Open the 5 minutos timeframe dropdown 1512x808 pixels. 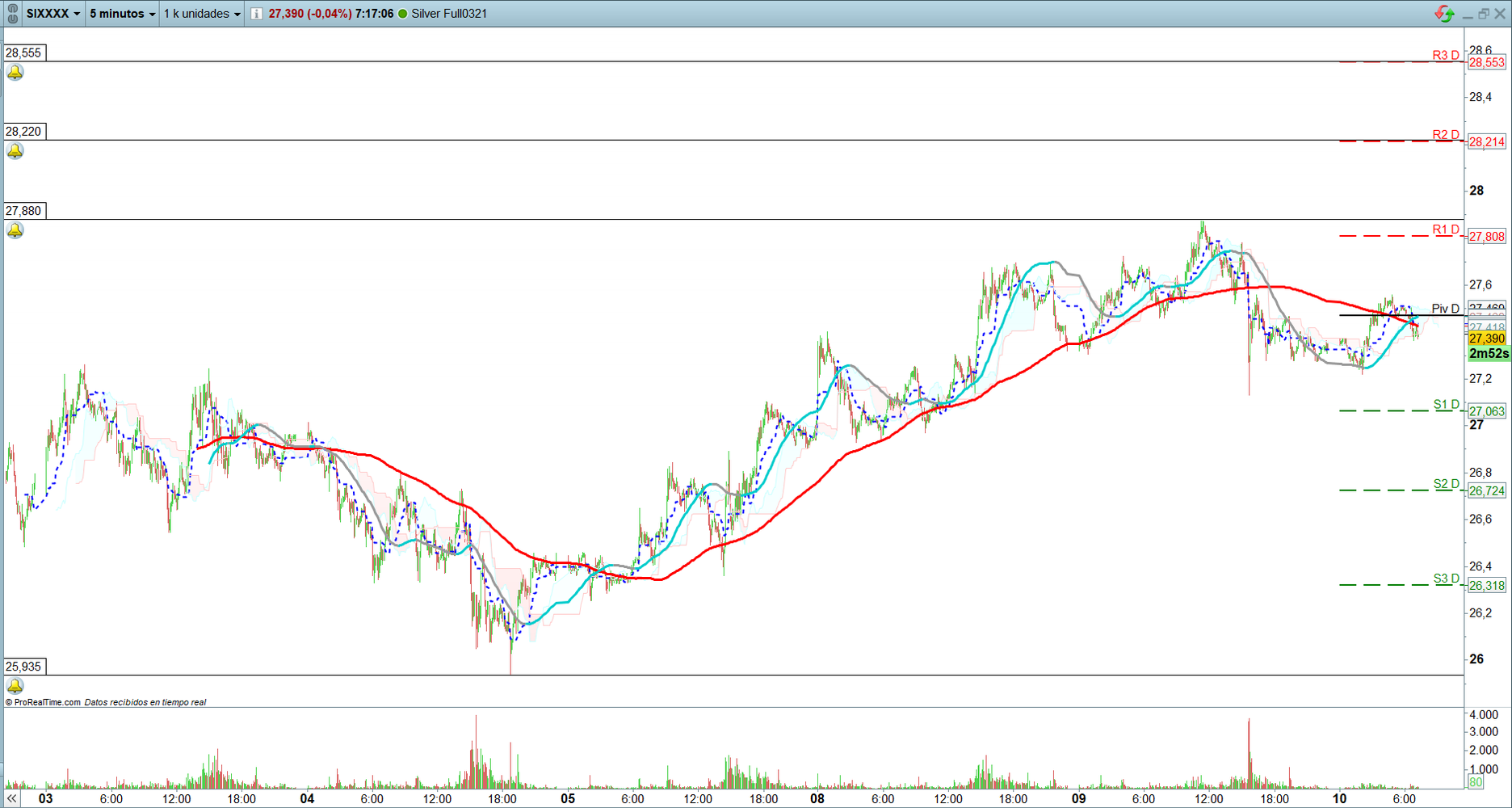tap(122, 14)
